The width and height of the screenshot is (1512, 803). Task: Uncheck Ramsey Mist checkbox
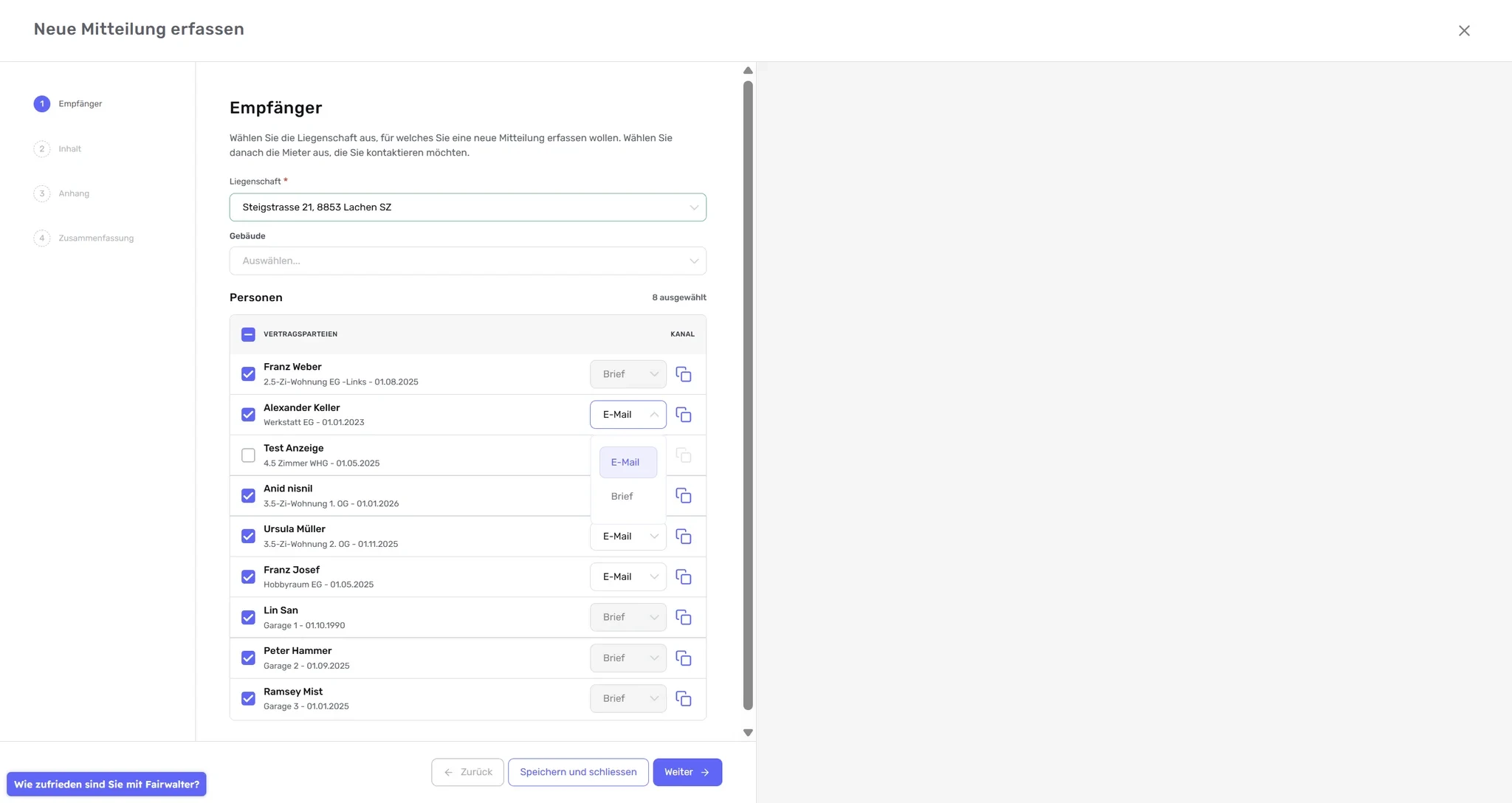tap(248, 698)
